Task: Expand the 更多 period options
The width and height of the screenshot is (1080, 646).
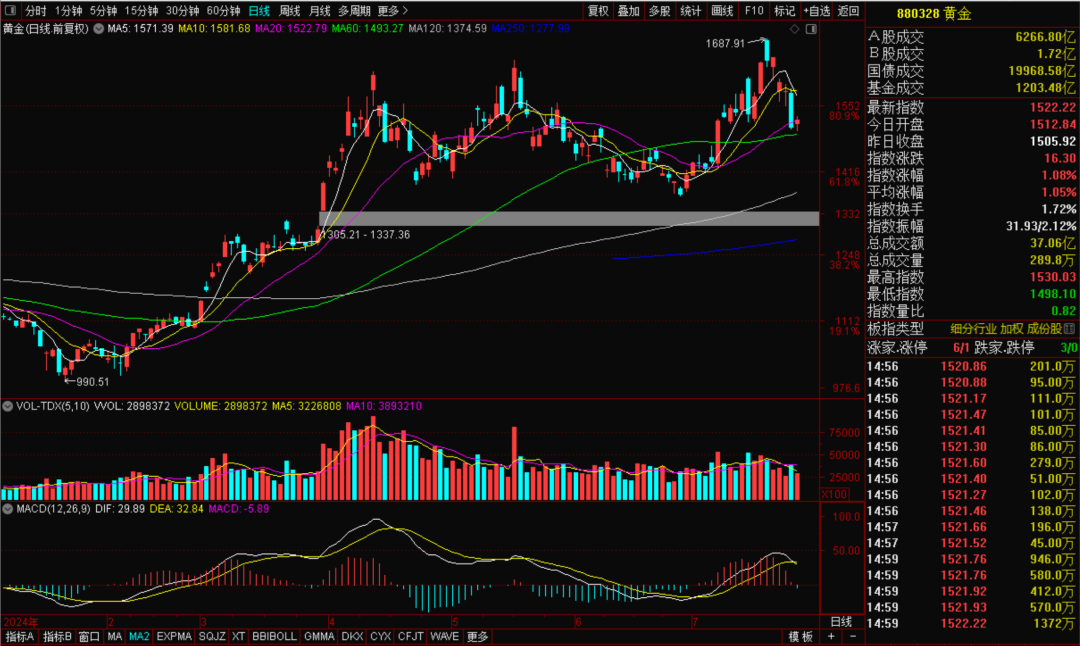Action: (x=388, y=11)
